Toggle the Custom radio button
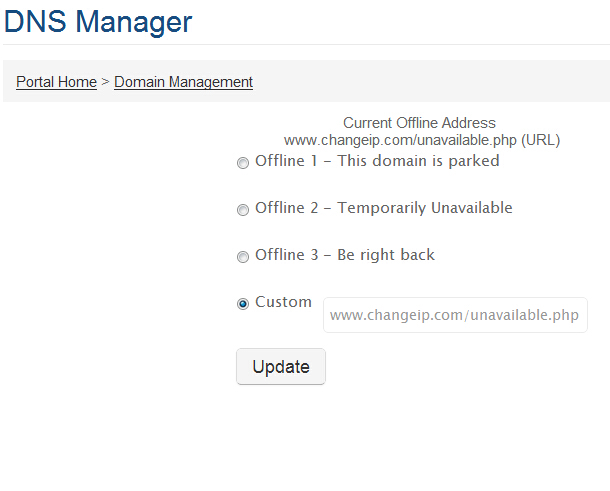 pos(243,303)
